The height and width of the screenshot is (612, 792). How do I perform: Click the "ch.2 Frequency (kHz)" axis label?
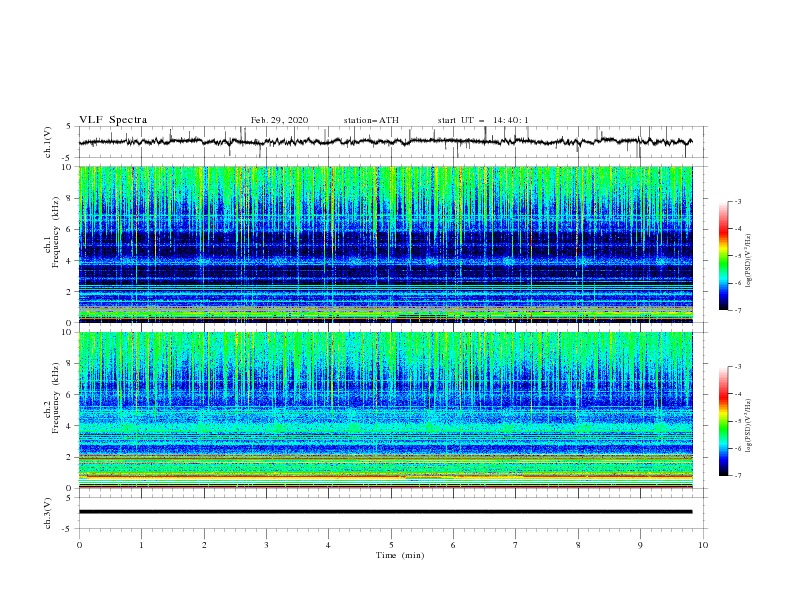[x=52, y=398]
